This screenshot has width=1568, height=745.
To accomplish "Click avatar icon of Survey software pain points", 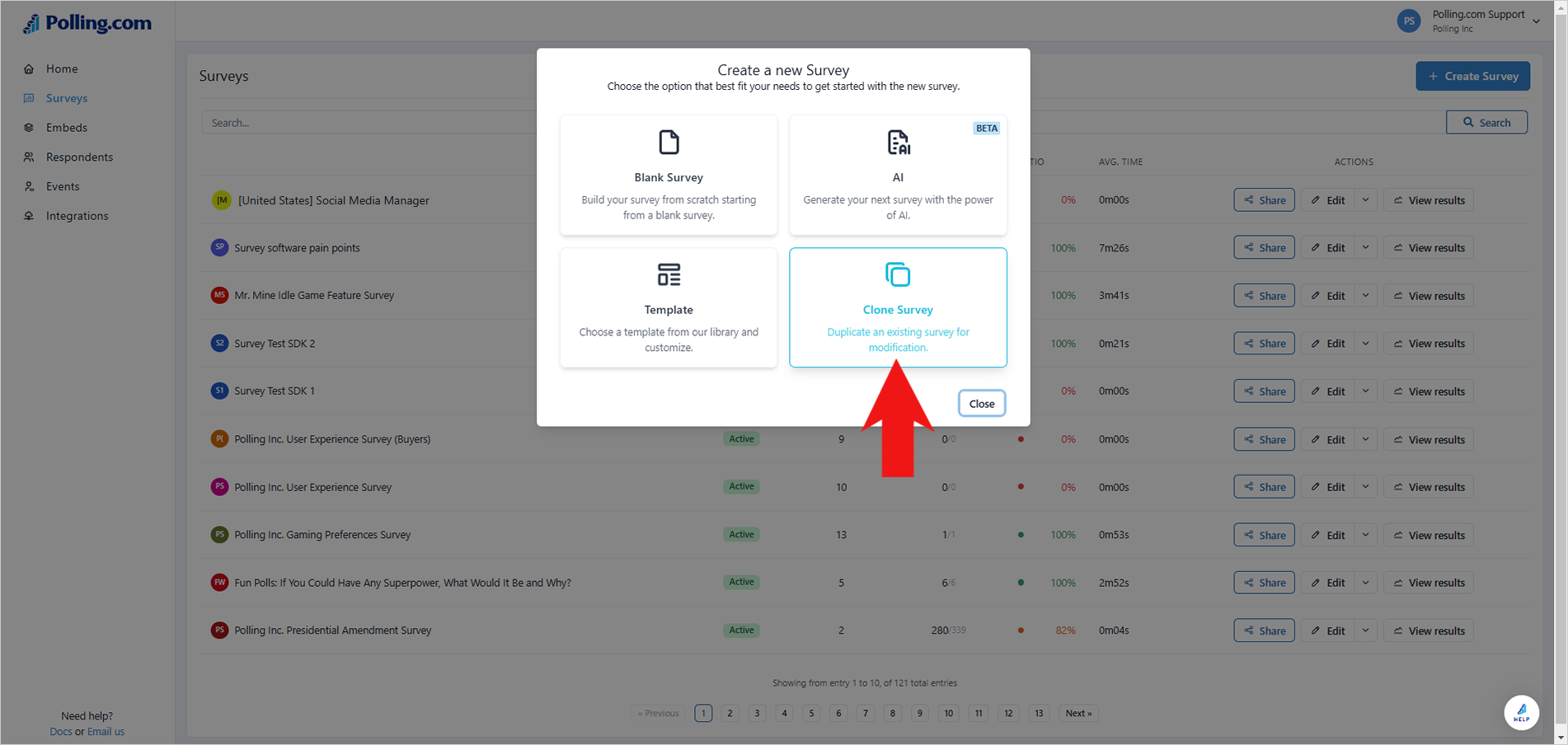I will (x=219, y=247).
